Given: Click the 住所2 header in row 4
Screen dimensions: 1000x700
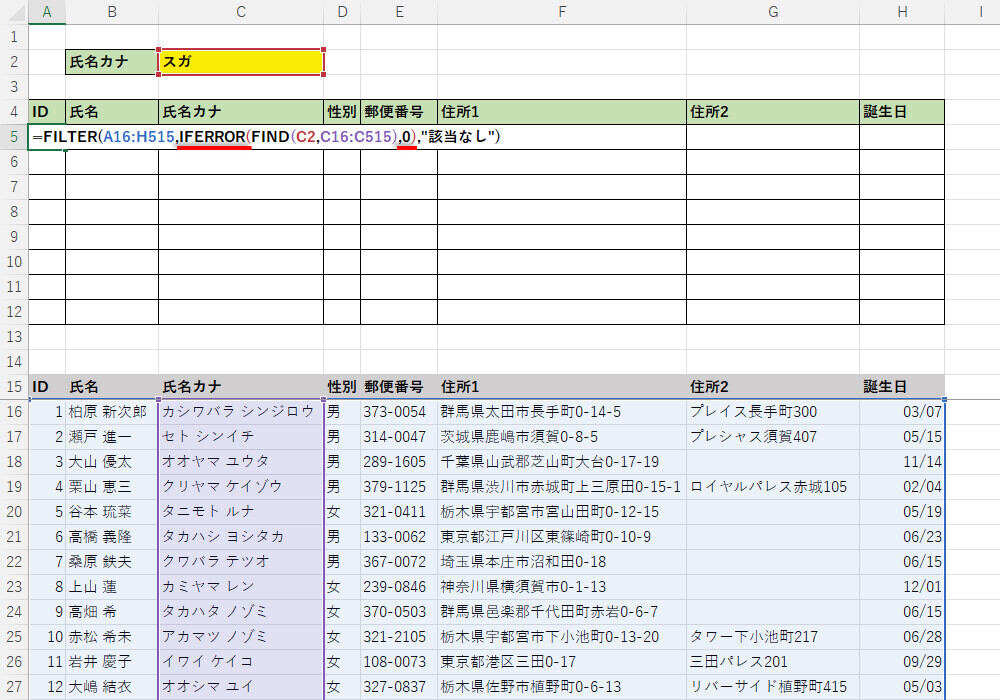Looking at the screenshot, I should point(773,112).
